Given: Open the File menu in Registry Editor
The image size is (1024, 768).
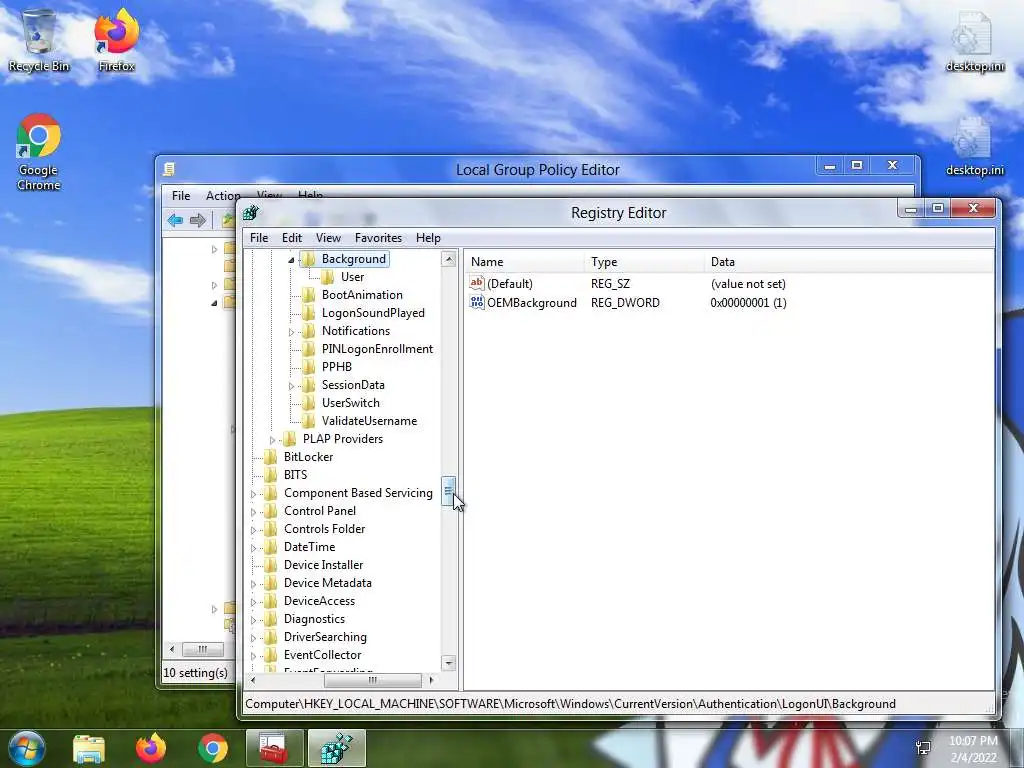Looking at the screenshot, I should click(x=259, y=238).
